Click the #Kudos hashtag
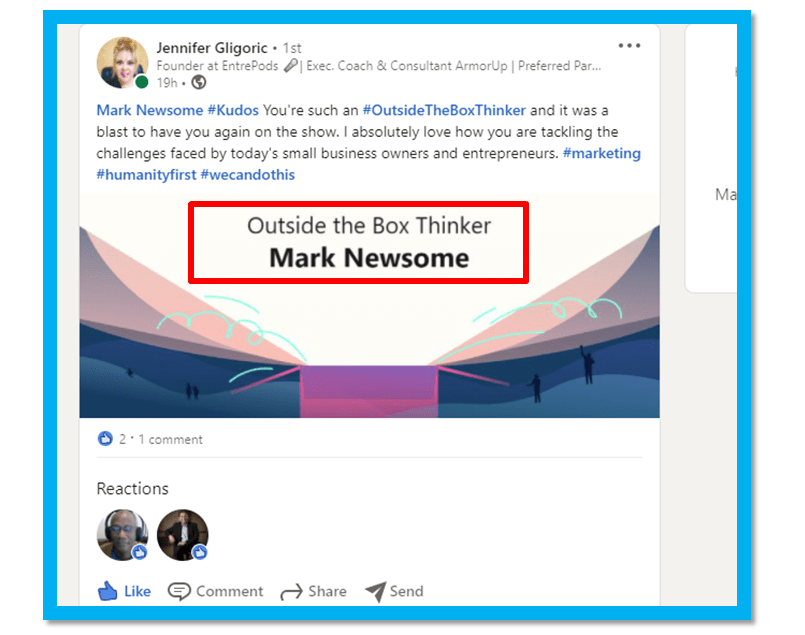The height and width of the screenshot is (635, 805). [233, 110]
